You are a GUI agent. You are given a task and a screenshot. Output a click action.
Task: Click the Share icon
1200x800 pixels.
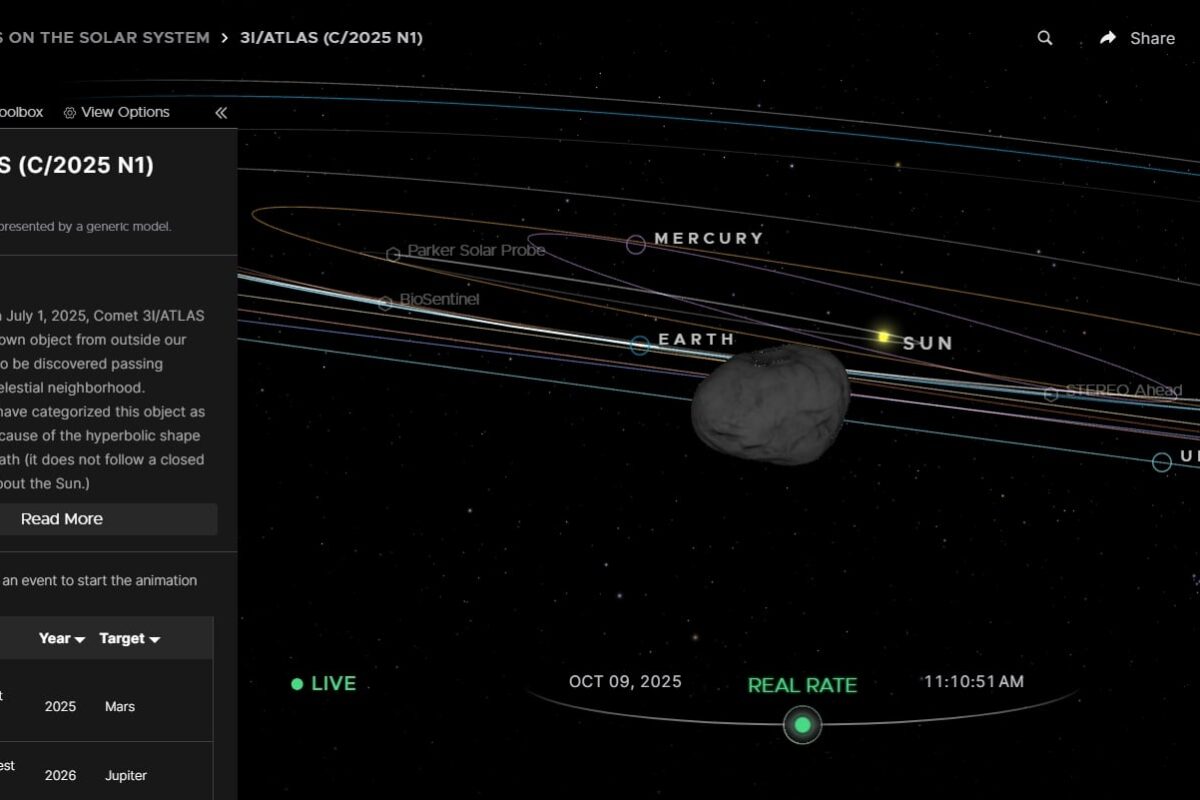[x=1107, y=37]
